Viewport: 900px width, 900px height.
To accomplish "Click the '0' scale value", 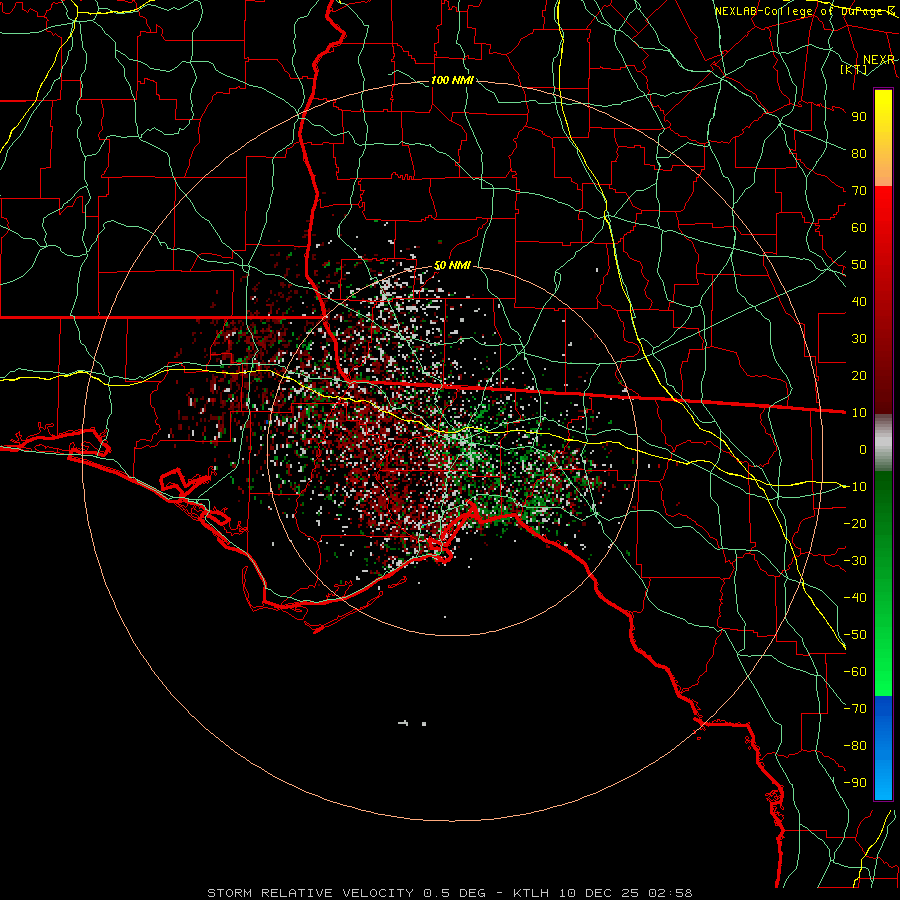I will (x=863, y=449).
